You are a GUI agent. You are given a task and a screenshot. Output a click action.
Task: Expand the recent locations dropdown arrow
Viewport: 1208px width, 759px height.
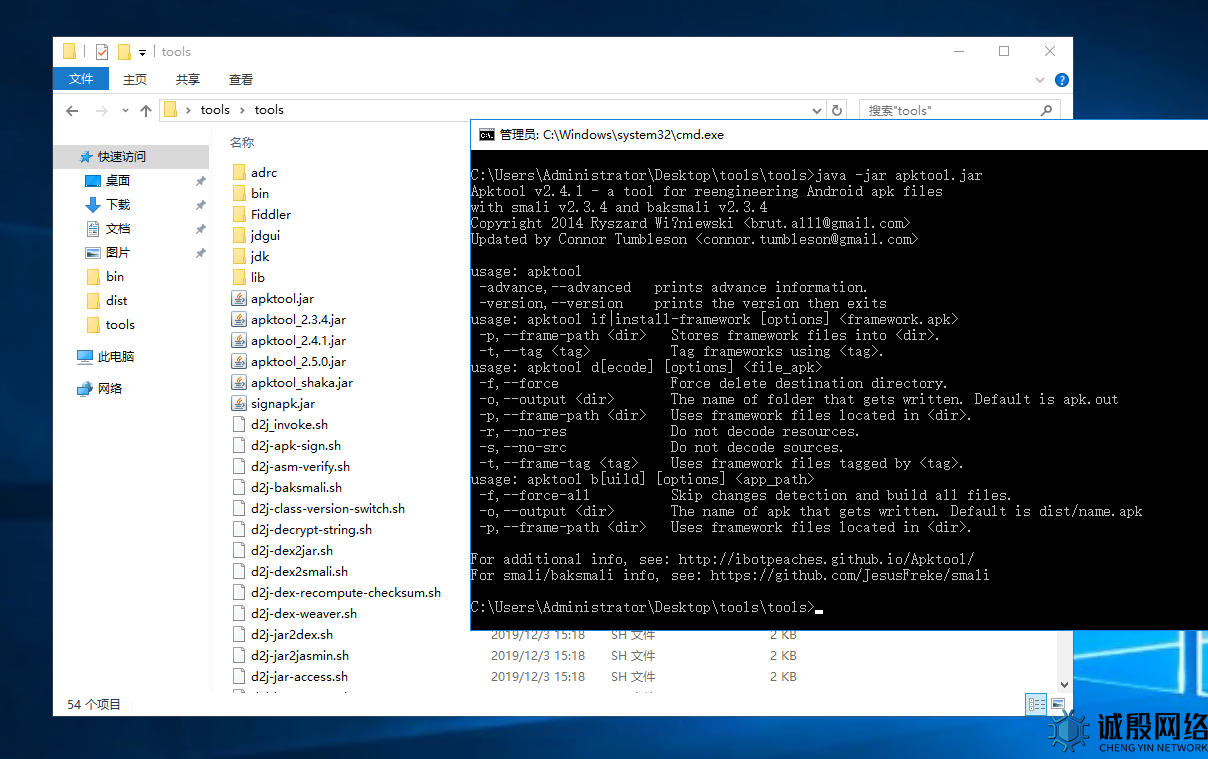point(125,110)
